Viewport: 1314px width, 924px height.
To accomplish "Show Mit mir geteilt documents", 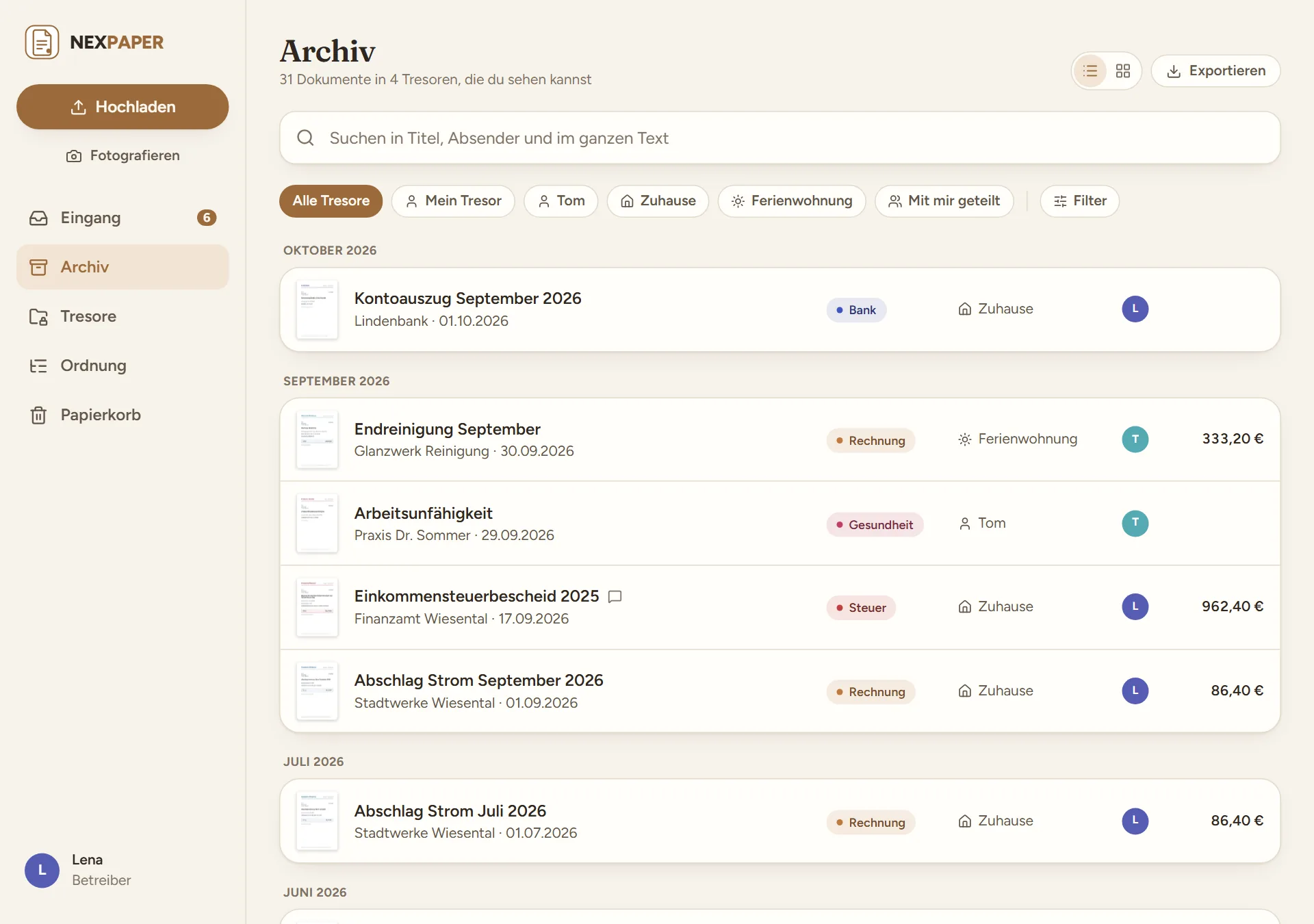I will pyautogui.click(x=944, y=201).
